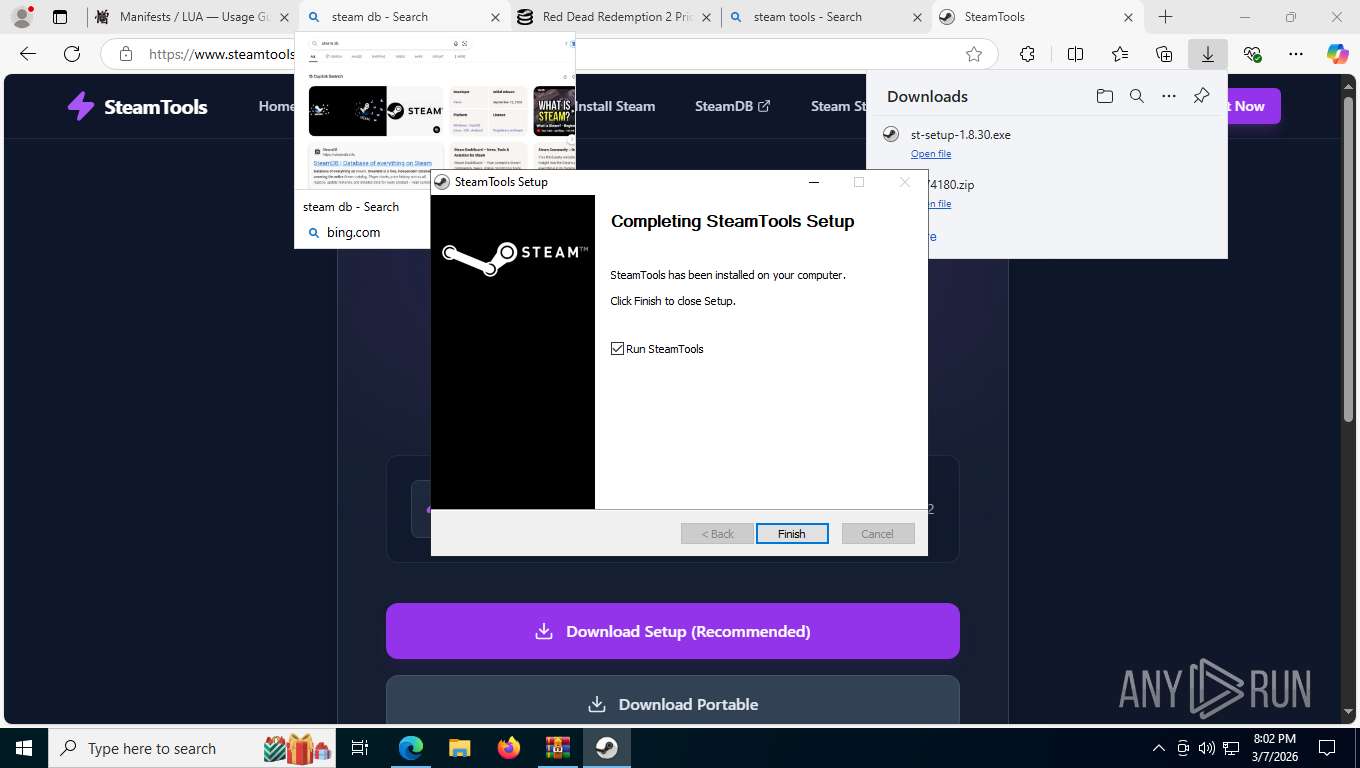Uncheck the Run SteamTools checkbox
The width and height of the screenshot is (1360, 768).
[617, 349]
